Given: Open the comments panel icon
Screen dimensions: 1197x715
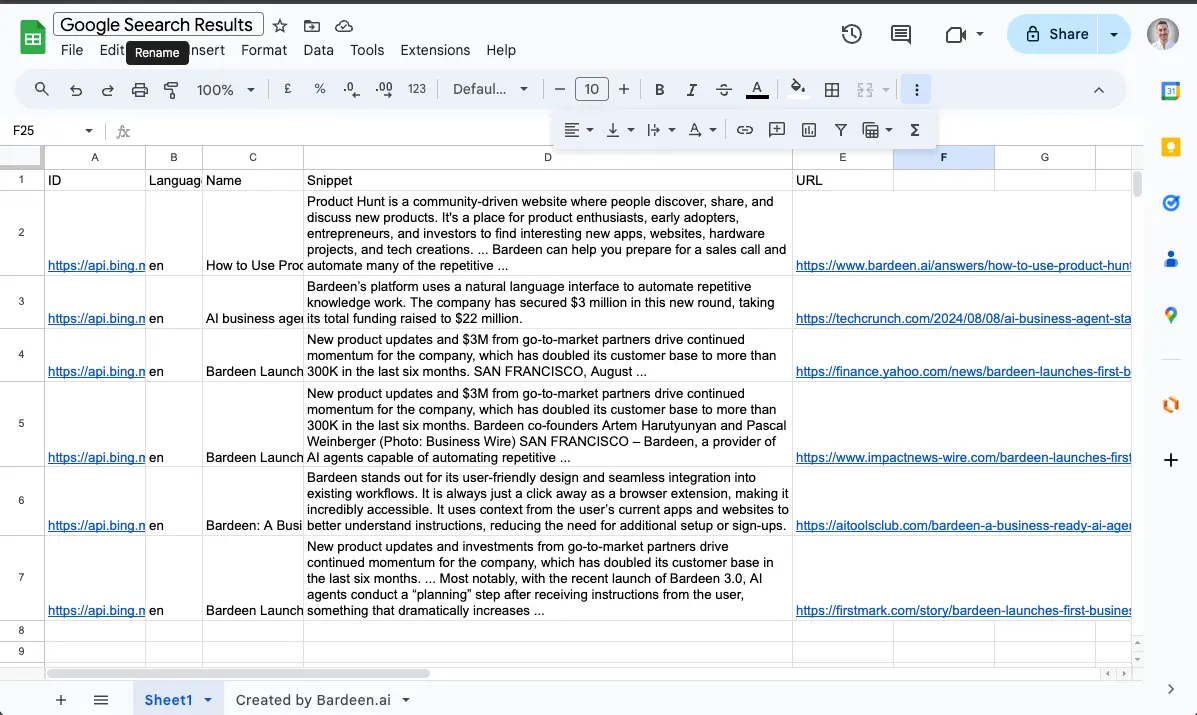Looking at the screenshot, I should click(x=901, y=34).
